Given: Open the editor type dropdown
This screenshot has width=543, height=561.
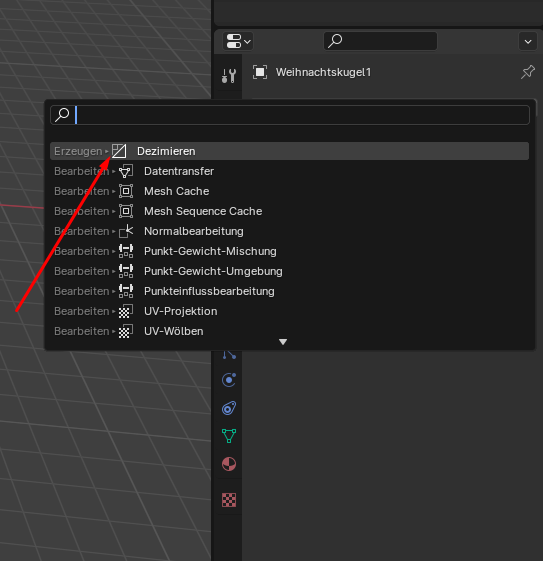Looking at the screenshot, I should pos(238,41).
